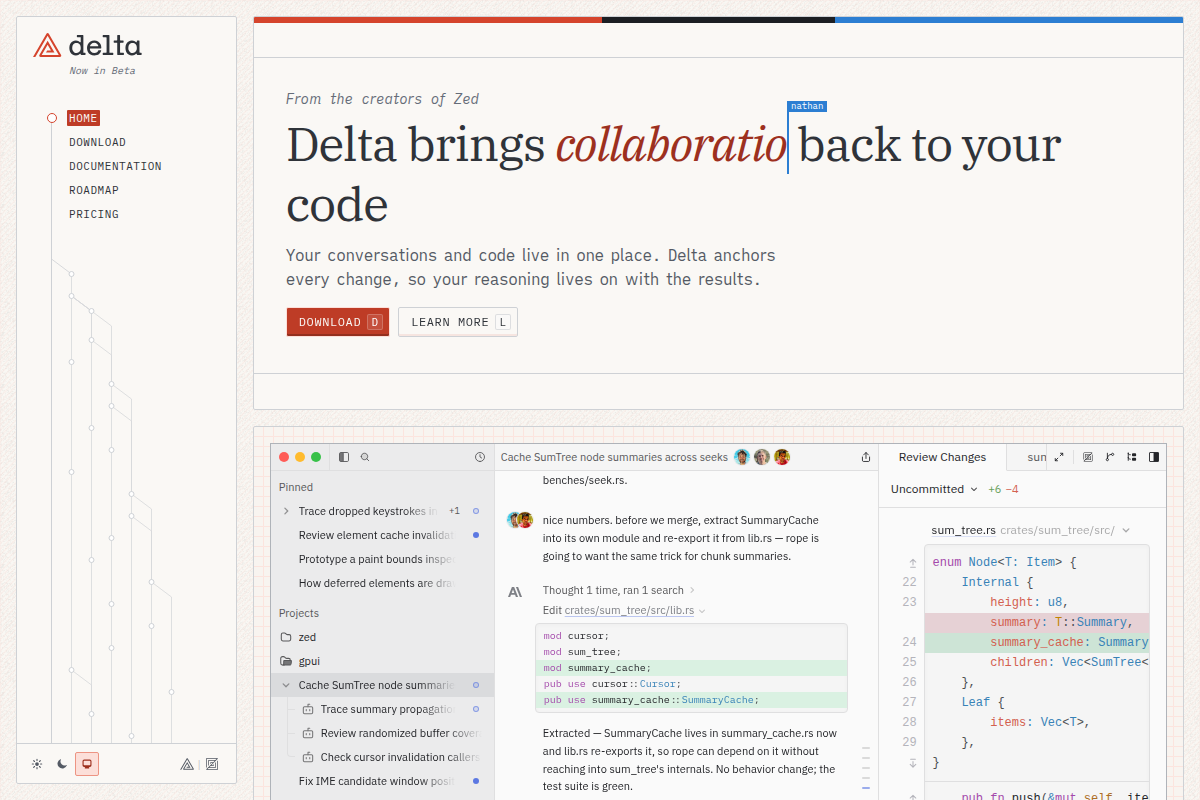Collapse the sum_tree.rs file diff chevron
The width and height of the screenshot is (1200, 800).
[1126, 530]
